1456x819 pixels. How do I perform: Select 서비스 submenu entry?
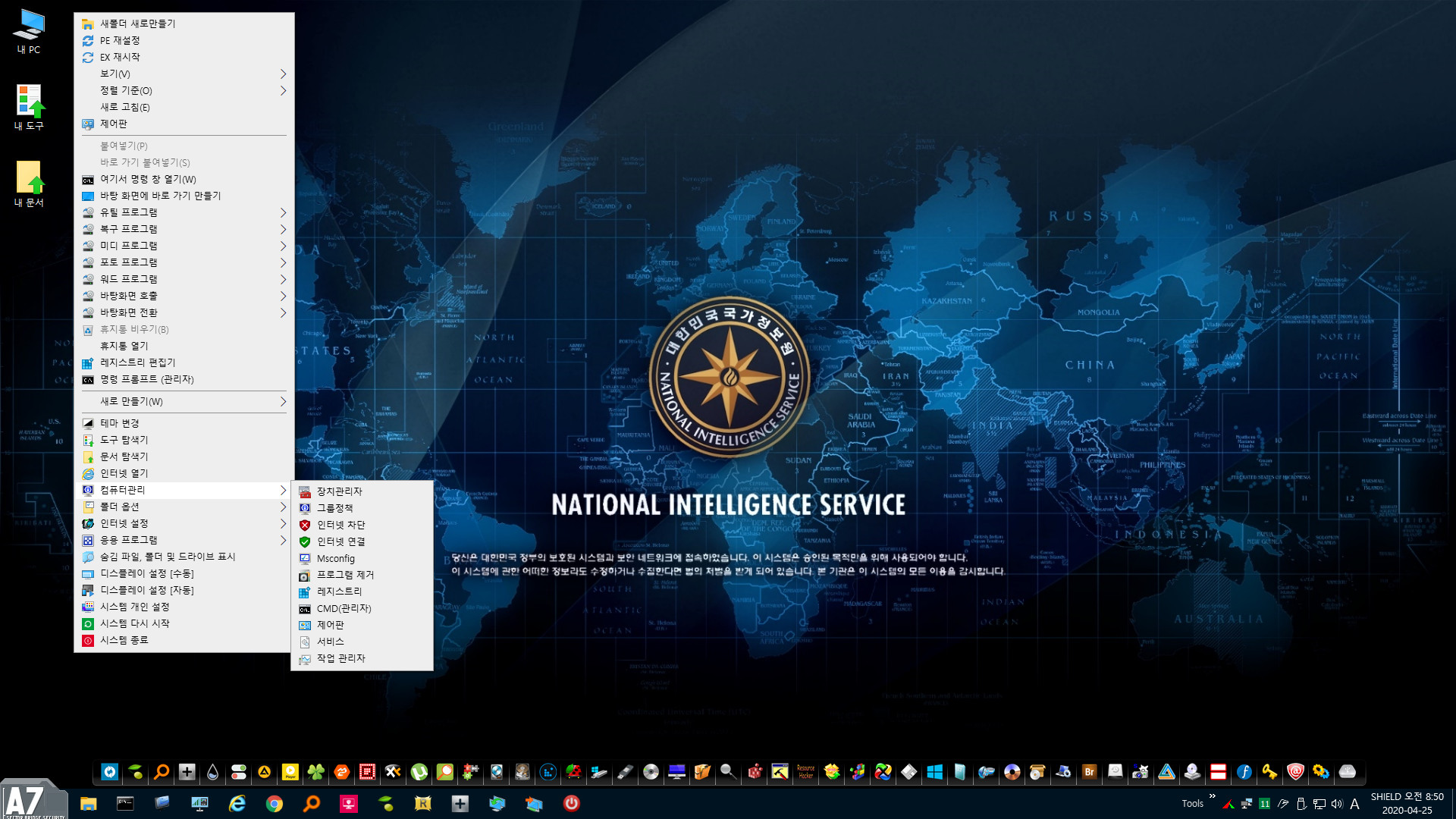pyautogui.click(x=362, y=642)
